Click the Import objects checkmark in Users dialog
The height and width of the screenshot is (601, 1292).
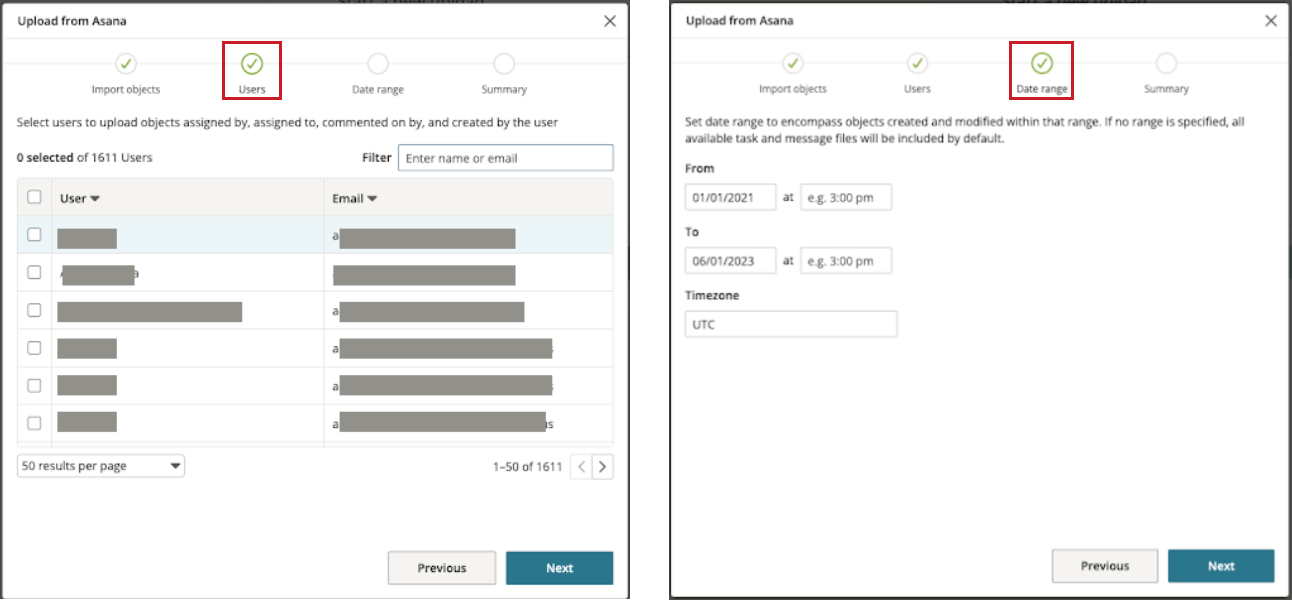(x=126, y=64)
